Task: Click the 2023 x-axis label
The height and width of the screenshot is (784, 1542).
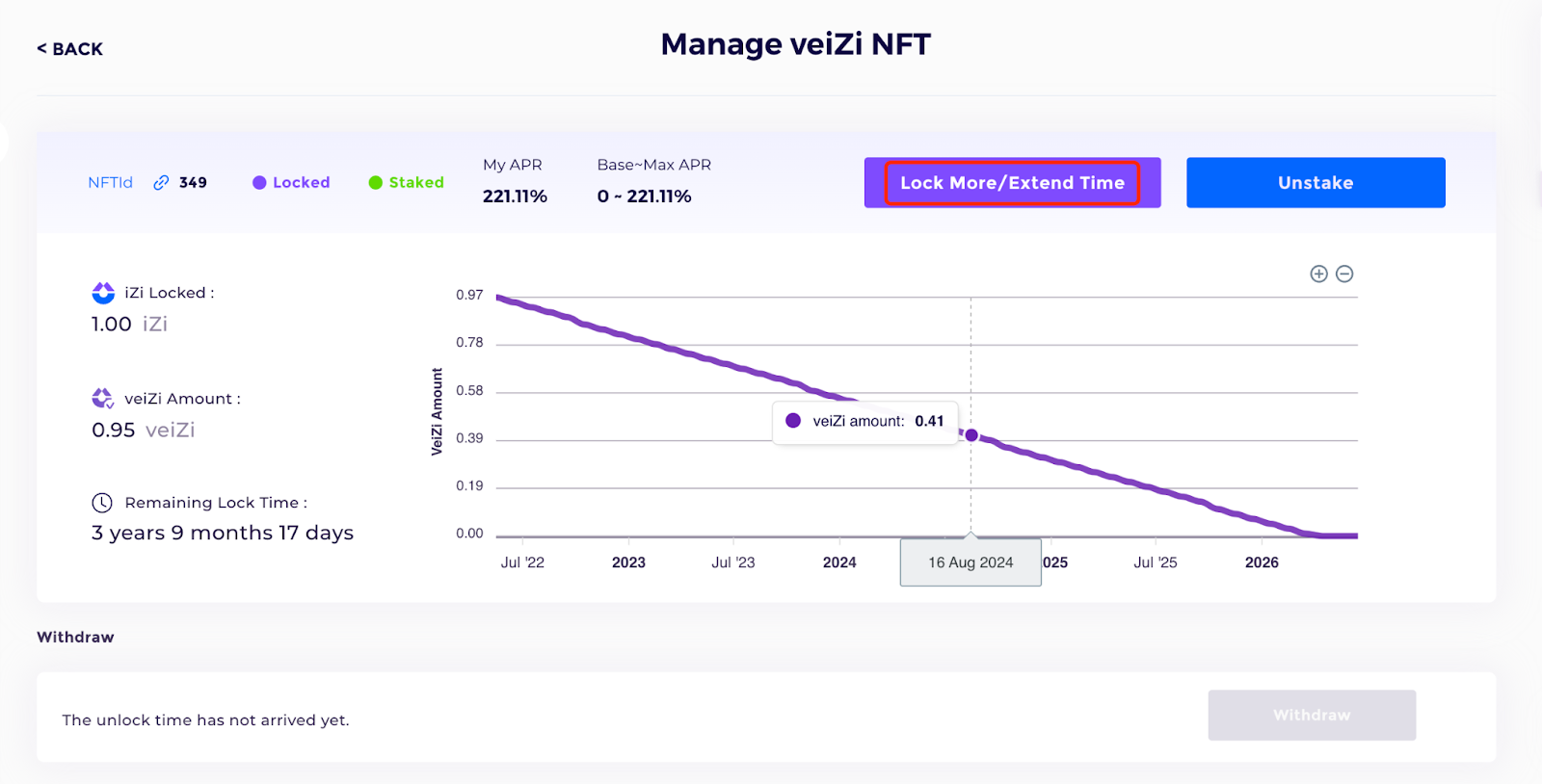Action: coord(628,562)
